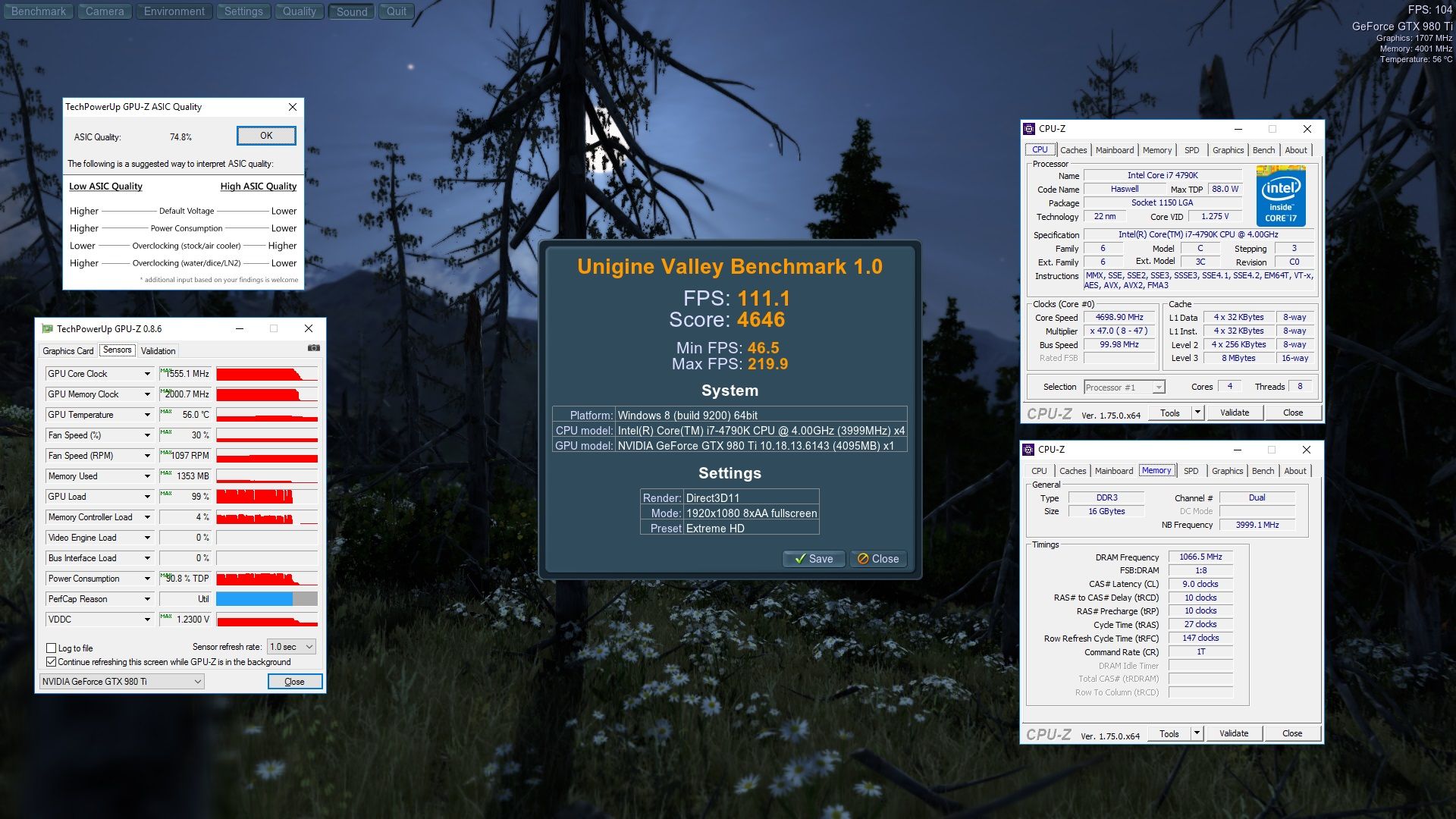The height and width of the screenshot is (819, 1456).
Task: Open Processor #1 selection dropdown
Action: (x=1124, y=388)
